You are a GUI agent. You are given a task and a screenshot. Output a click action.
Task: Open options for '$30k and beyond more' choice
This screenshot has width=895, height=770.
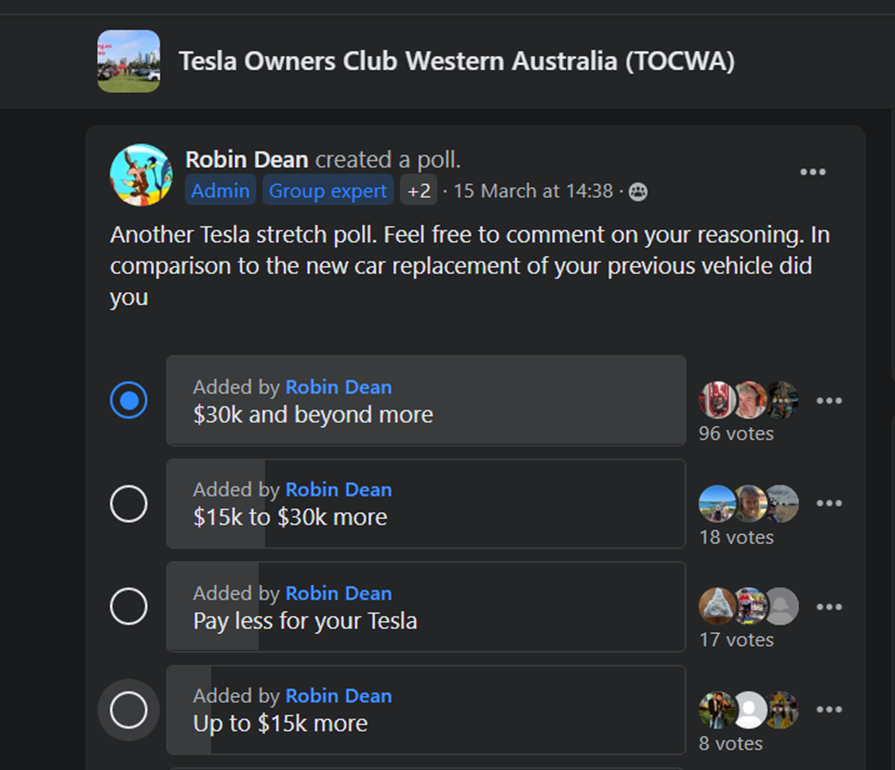[829, 401]
